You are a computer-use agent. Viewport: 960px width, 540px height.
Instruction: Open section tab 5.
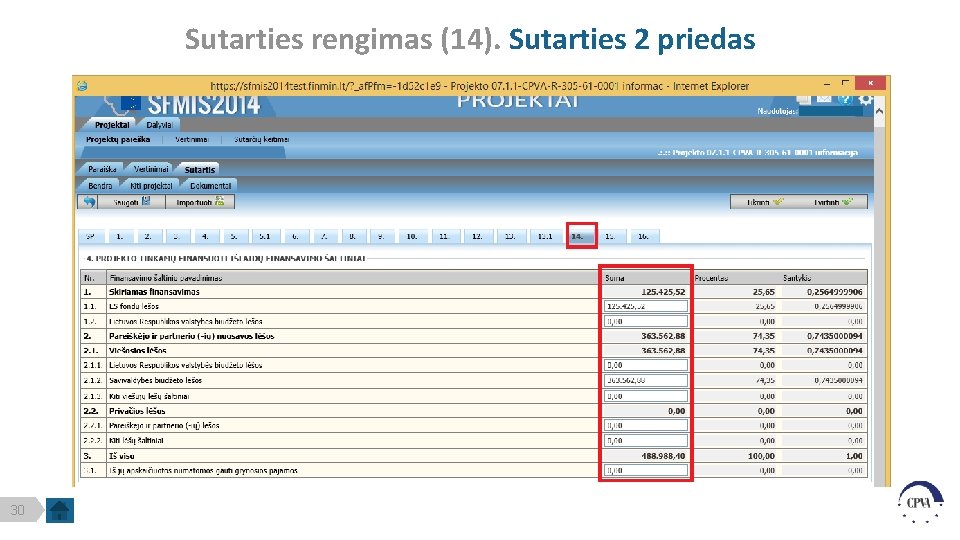pos(234,236)
